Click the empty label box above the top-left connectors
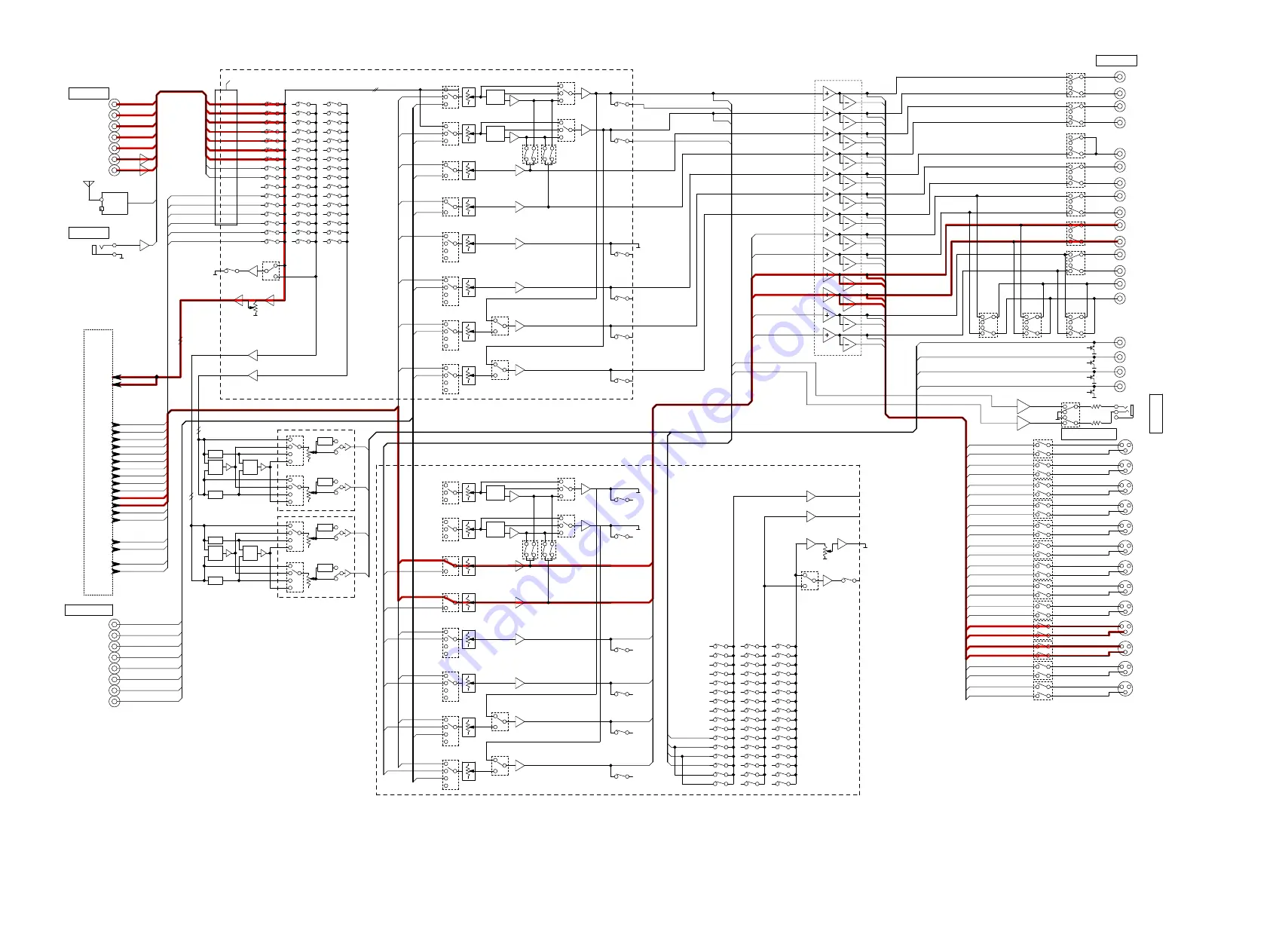 coord(89,93)
